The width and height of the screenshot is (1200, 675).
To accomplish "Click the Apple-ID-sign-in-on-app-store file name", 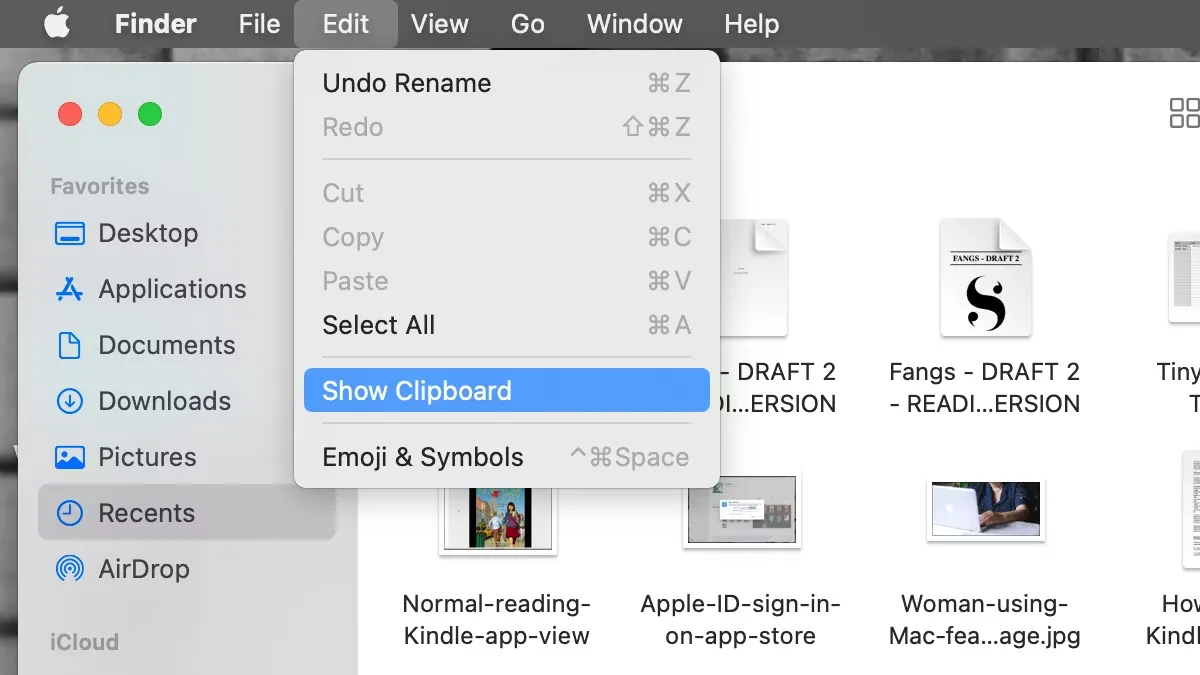I will (x=741, y=620).
